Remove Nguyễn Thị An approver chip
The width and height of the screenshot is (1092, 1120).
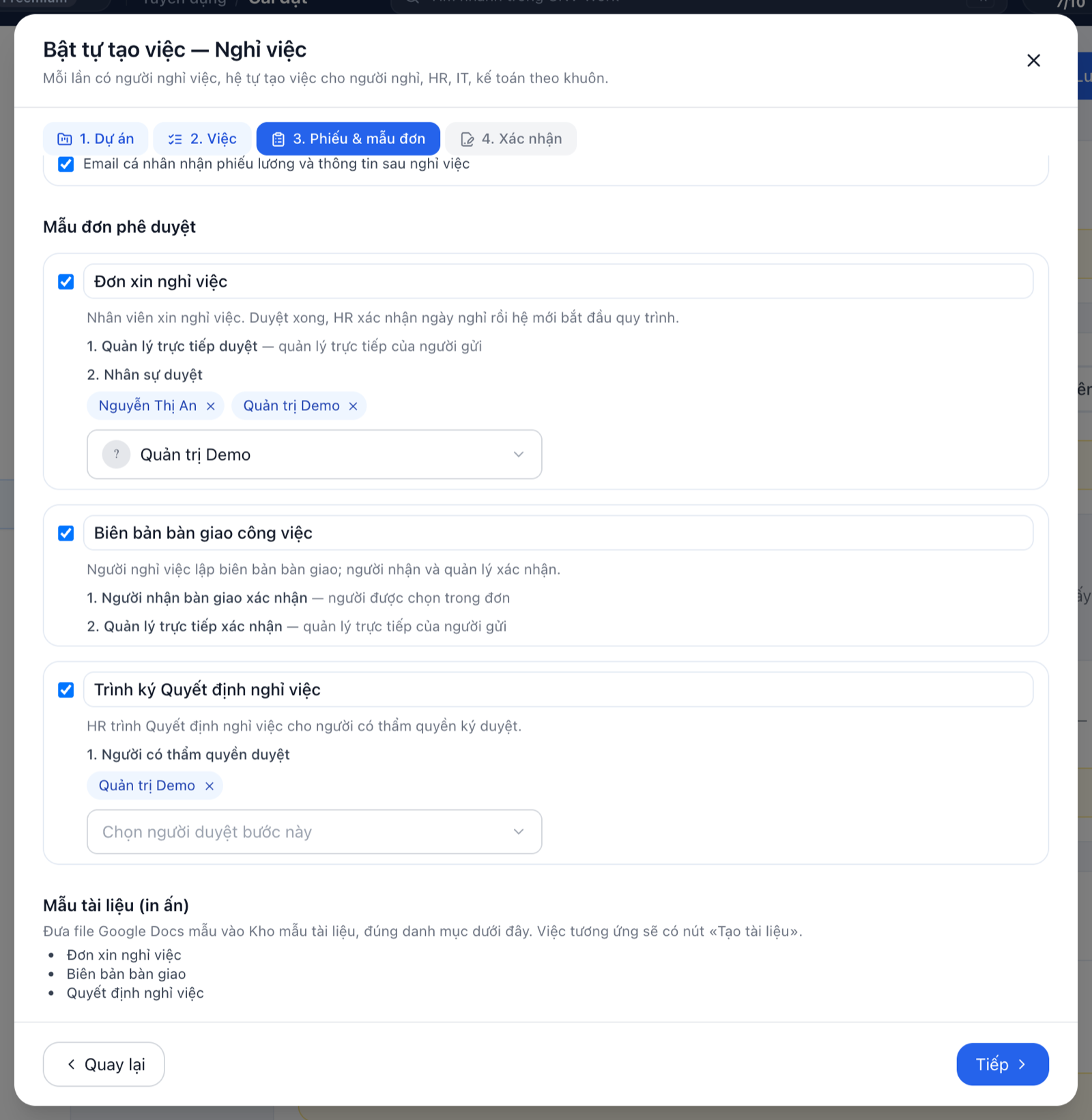211,406
